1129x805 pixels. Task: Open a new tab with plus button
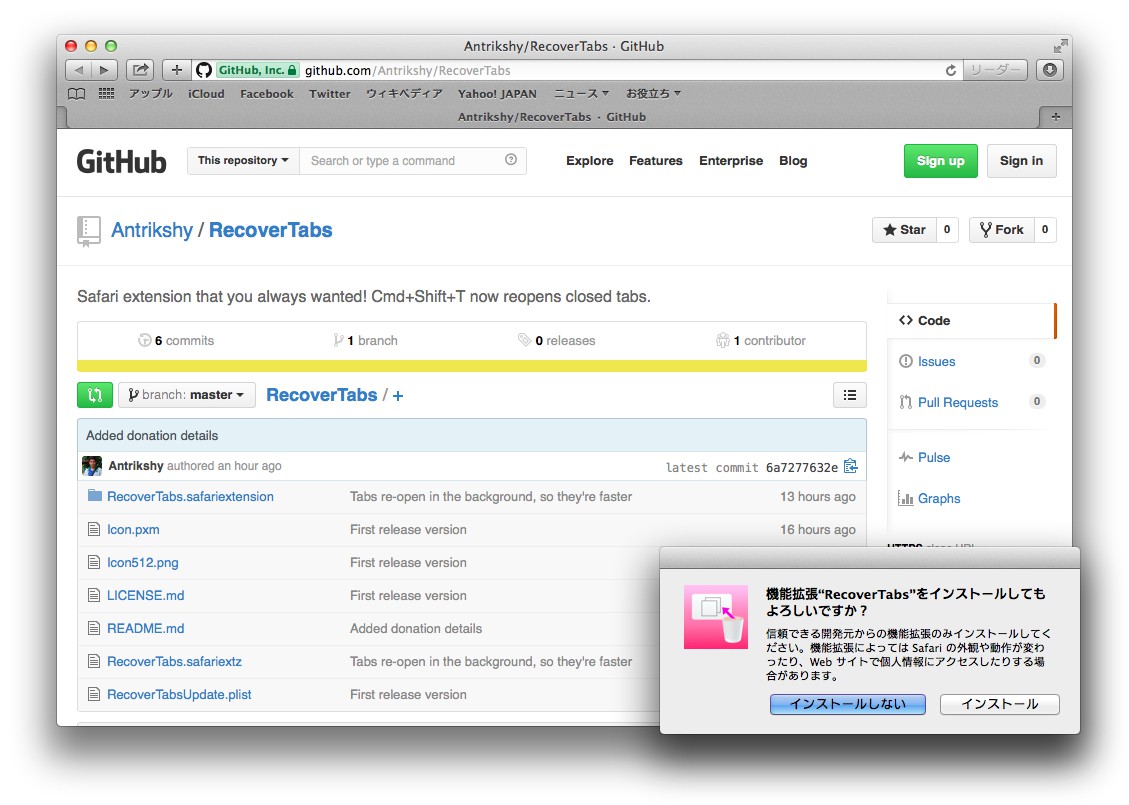tap(1056, 117)
